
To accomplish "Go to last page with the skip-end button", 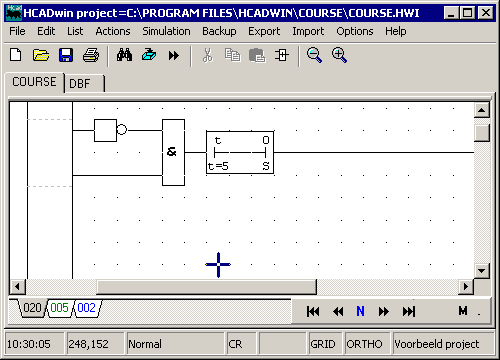I will point(409,311).
